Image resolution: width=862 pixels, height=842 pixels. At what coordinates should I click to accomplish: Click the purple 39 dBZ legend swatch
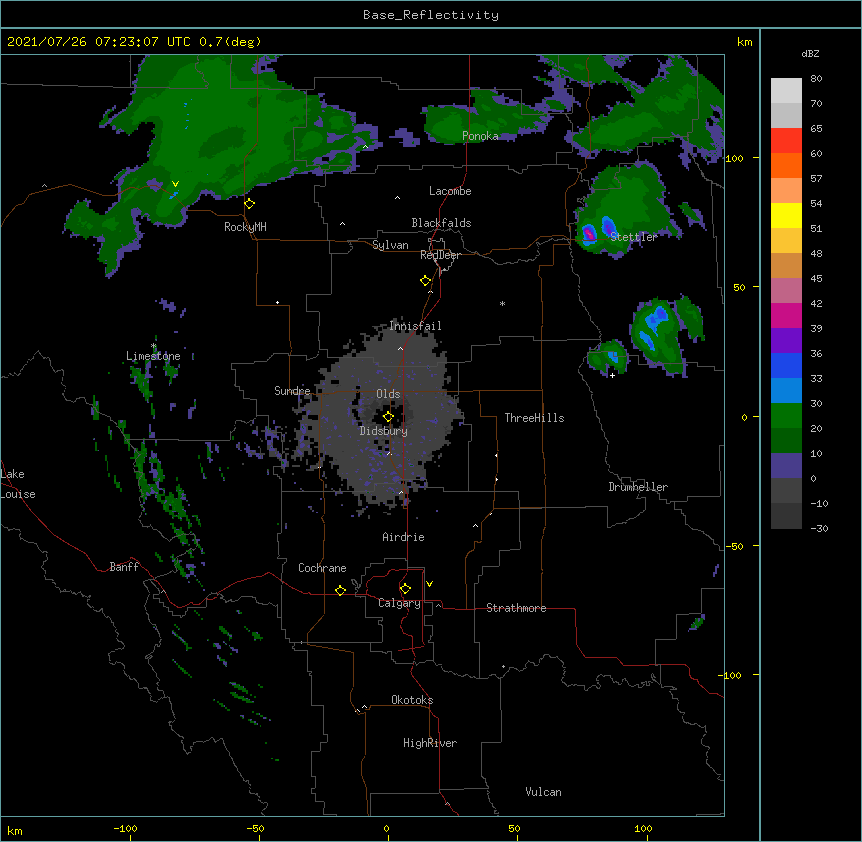[786, 341]
